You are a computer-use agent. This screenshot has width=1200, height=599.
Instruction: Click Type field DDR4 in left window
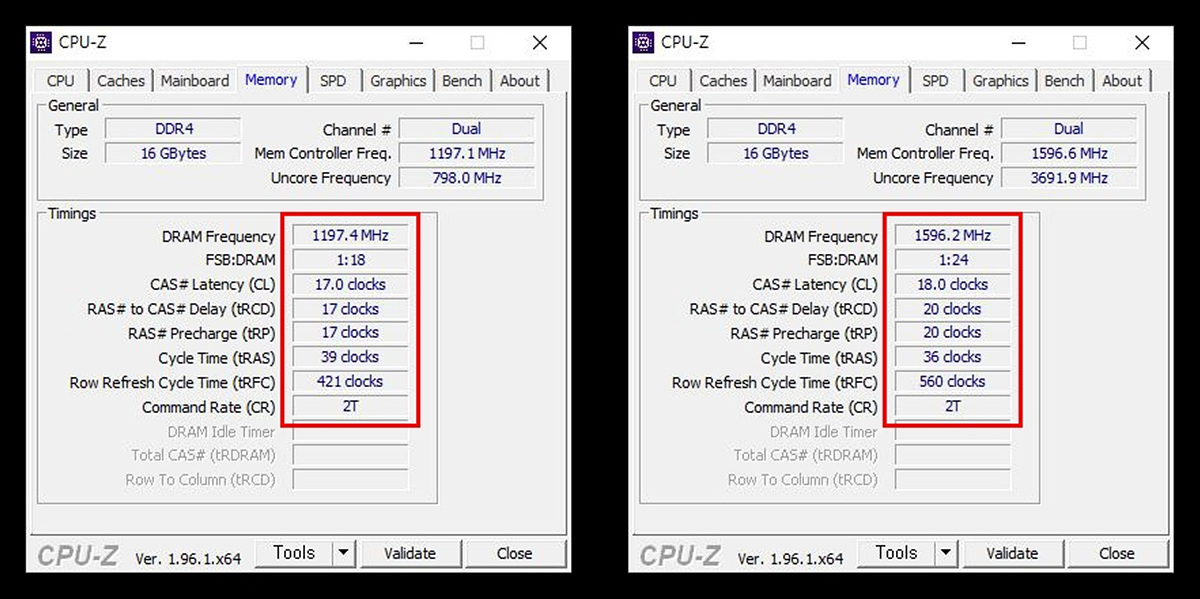(x=173, y=129)
